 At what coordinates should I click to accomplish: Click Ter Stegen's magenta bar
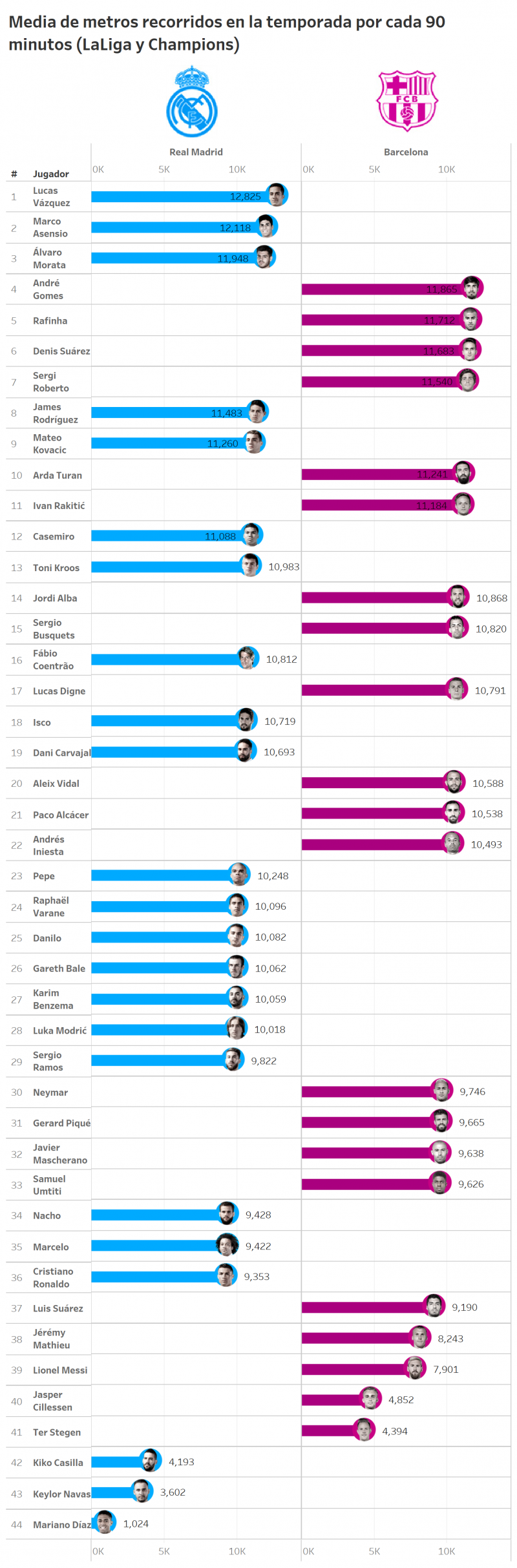point(328,1431)
